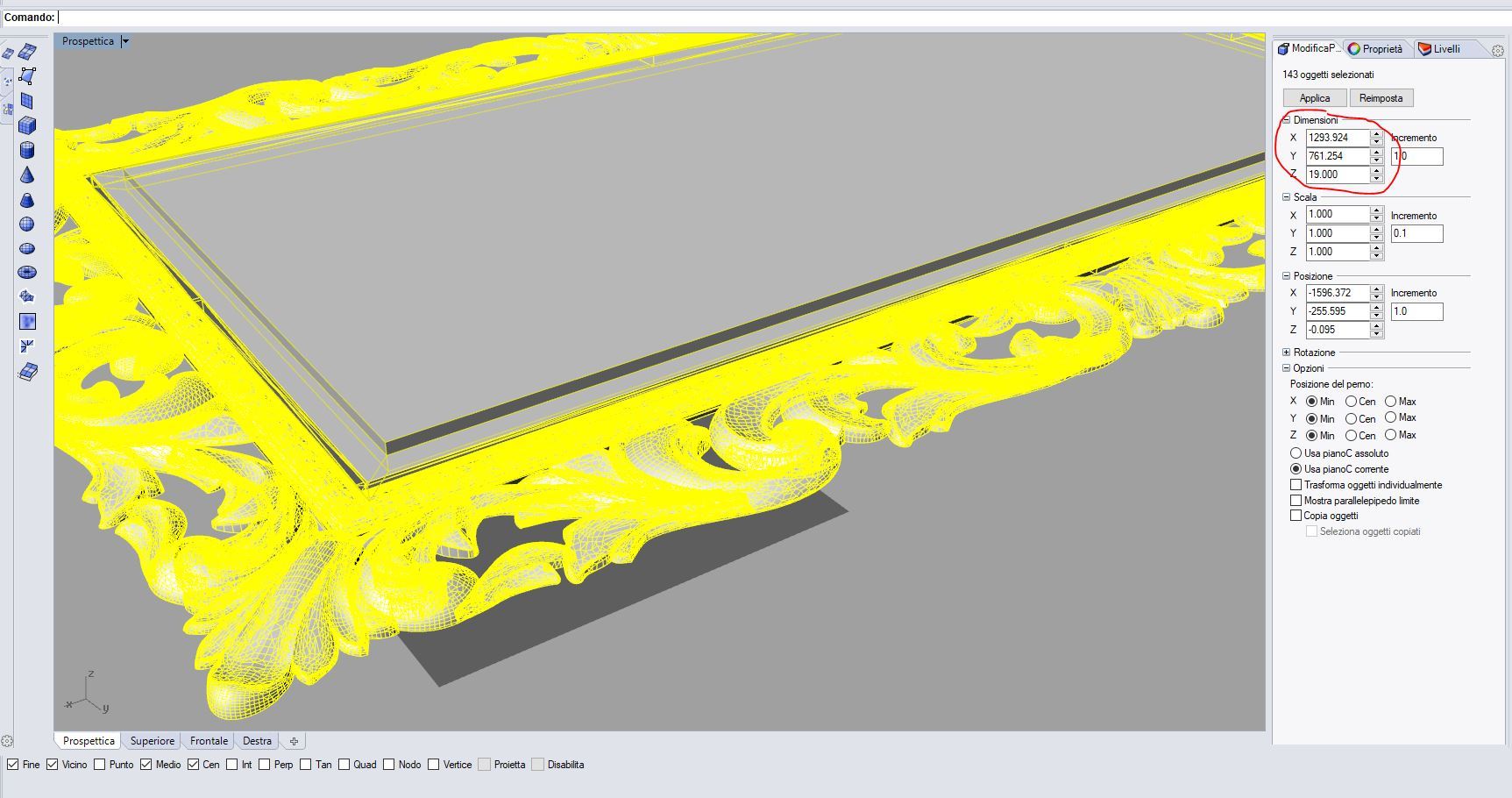The height and width of the screenshot is (798, 1512).
Task: Enable Mostra parallelepipedo limite
Action: [x=1295, y=501]
